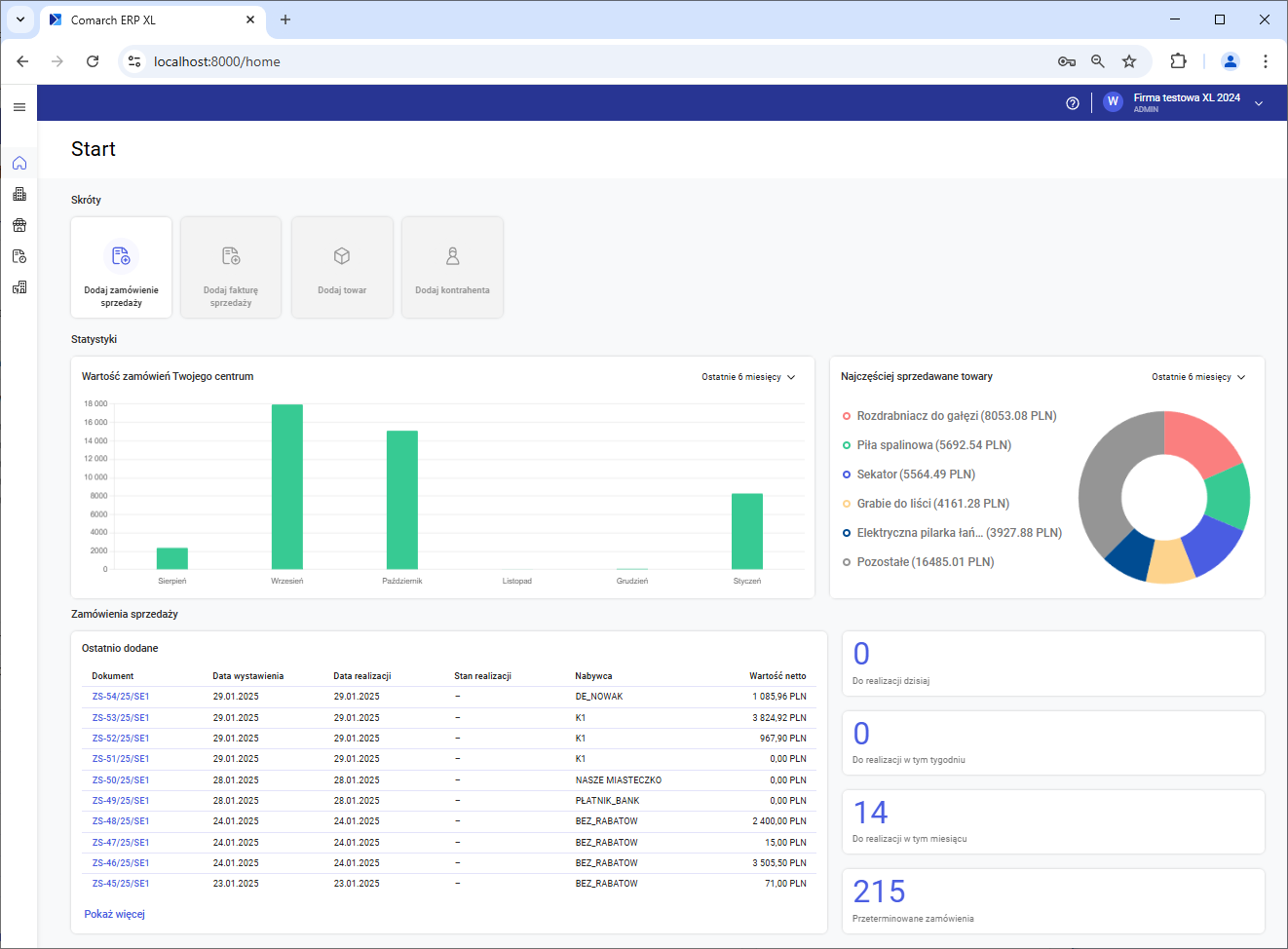This screenshot has width=1288, height=949.
Task: Open order value chart period dropdown
Action: pos(748,377)
